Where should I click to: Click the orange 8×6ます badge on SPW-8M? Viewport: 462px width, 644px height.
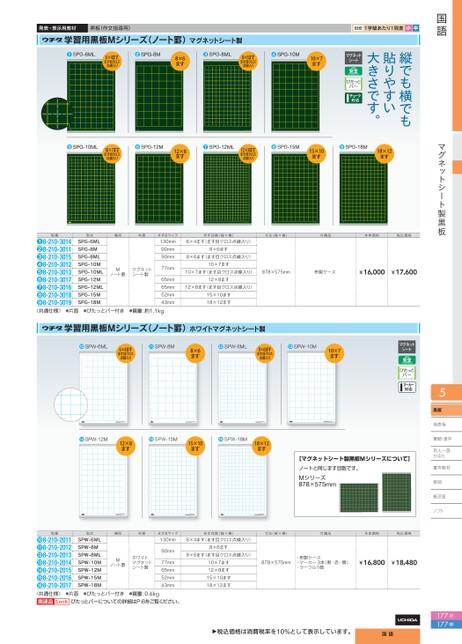coord(195,354)
